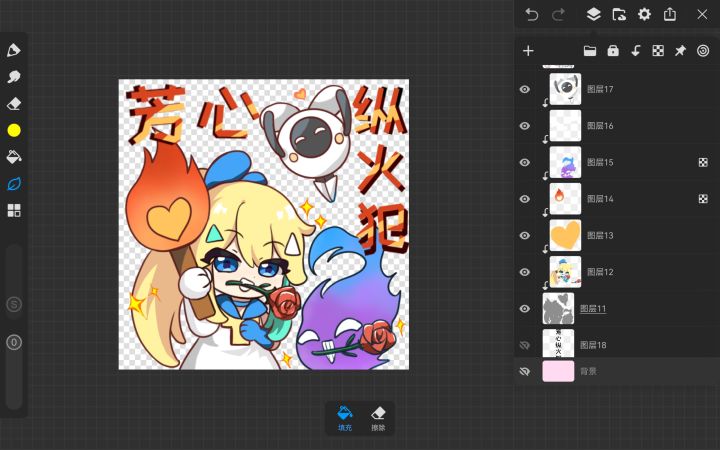This screenshot has width=720, height=450.
Task: Open the grid panel icon in left toolbar
Action: click(x=14, y=210)
